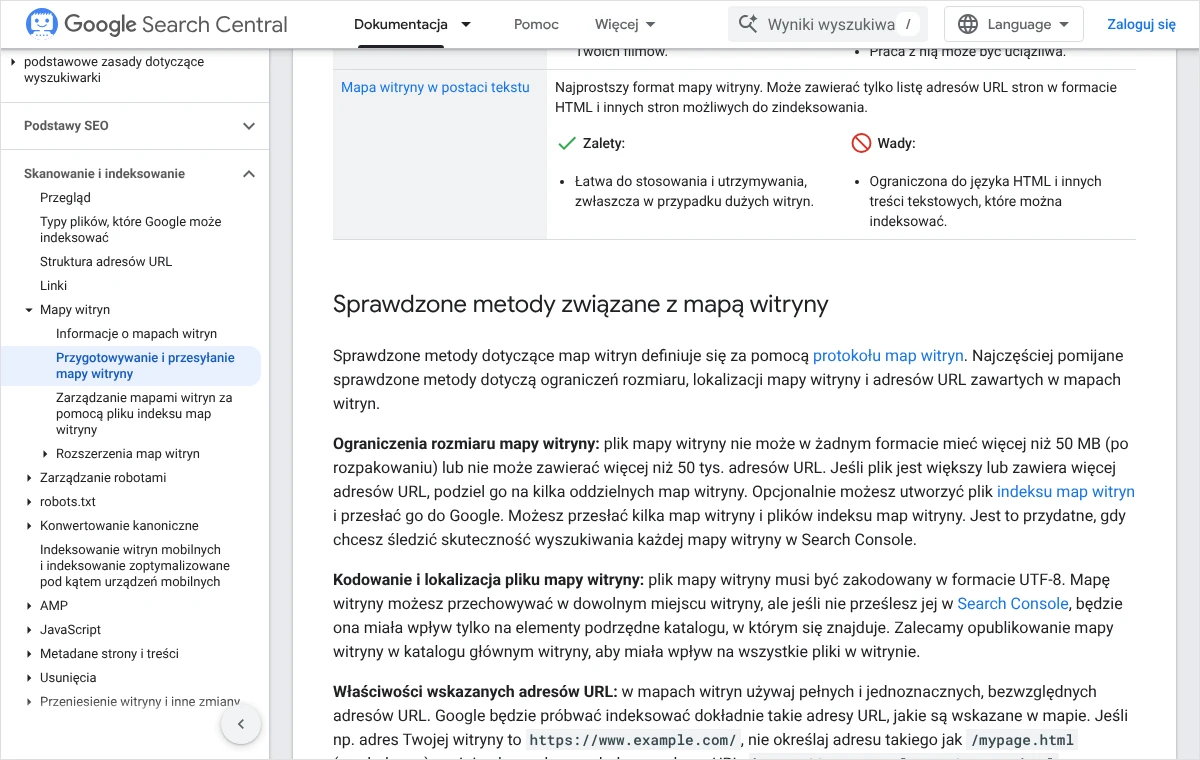Open the Language dropdown

(1014, 24)
